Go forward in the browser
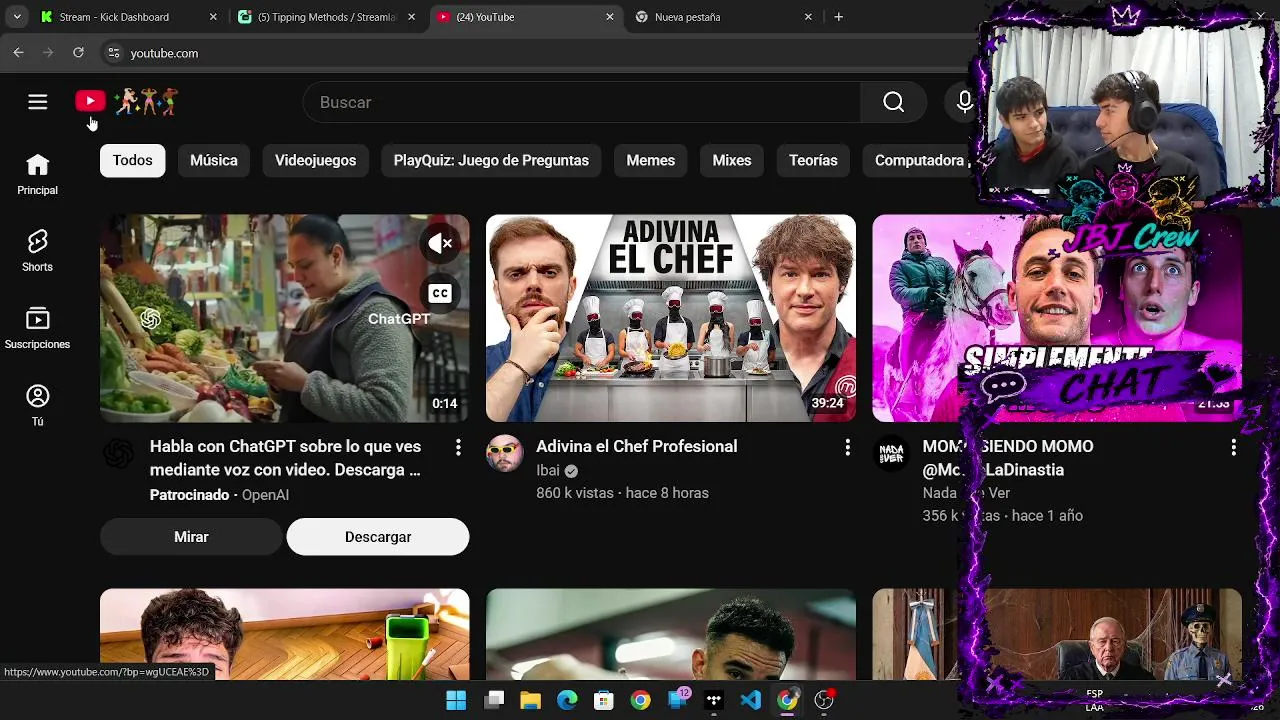1280x720 pixels. click(48, 53)
